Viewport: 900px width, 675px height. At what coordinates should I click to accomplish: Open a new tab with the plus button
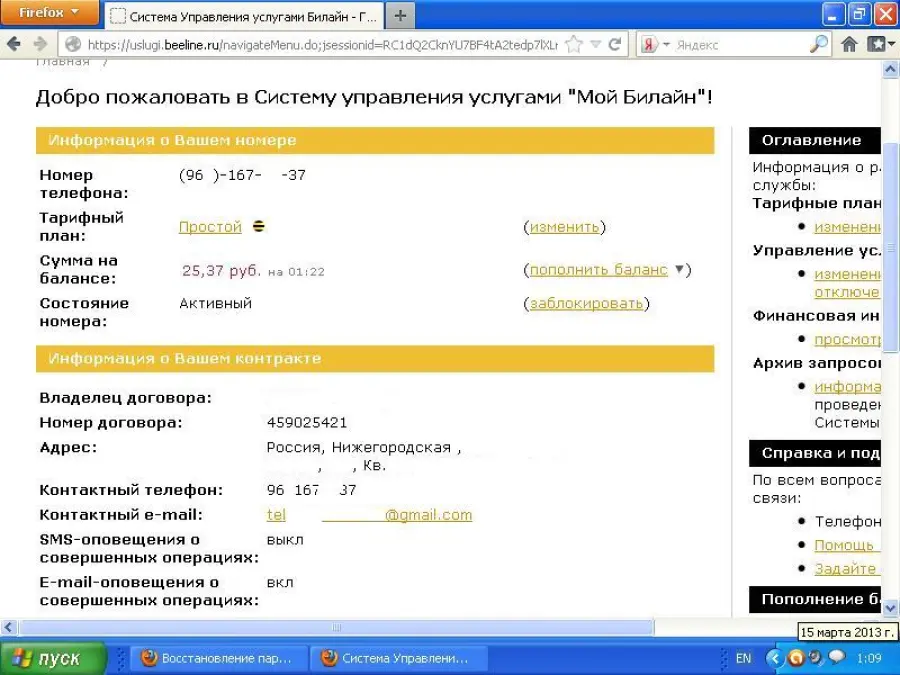[400, 15]
